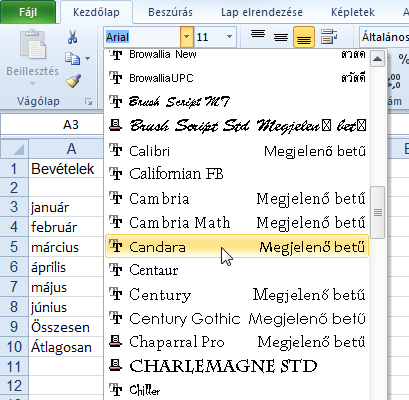Image resolution: width=409 pixels, height=400 pixels.
Task: Choose the Brush Script MT font
Action: (237, 101)
